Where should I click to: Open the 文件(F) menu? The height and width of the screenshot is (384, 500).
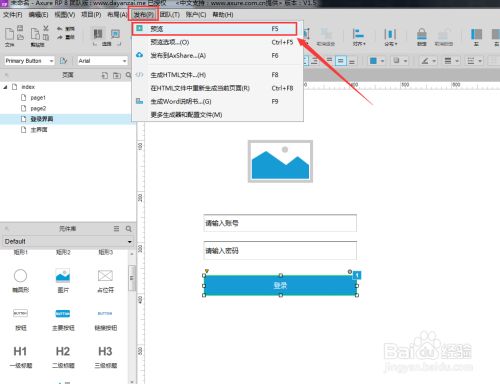pyautogui.click(x=13, y=15)
